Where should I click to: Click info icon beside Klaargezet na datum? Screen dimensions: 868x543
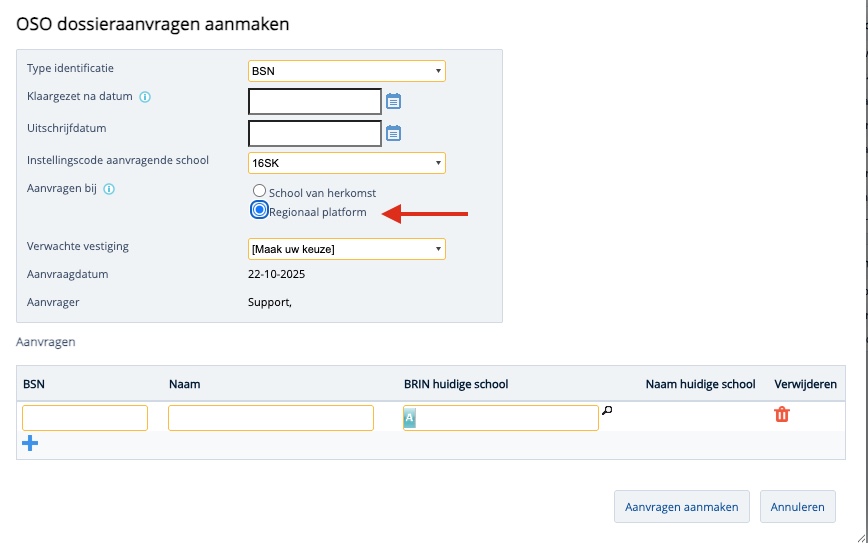tap(145, 97)
